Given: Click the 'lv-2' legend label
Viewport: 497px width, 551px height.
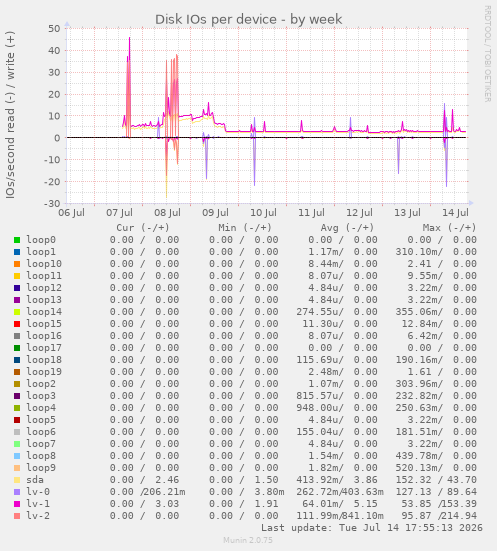Looking at the screenshot, I should click(x=38, y=516).
